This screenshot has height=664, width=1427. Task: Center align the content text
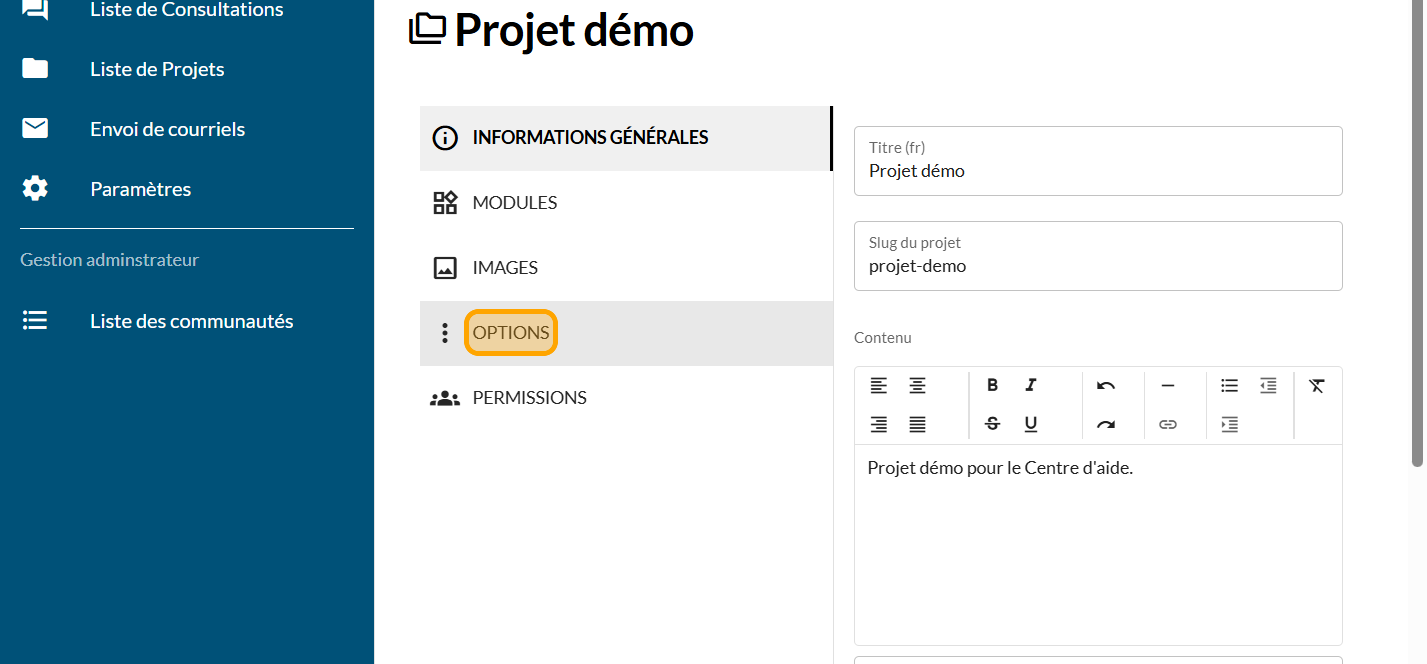[917, 386]
